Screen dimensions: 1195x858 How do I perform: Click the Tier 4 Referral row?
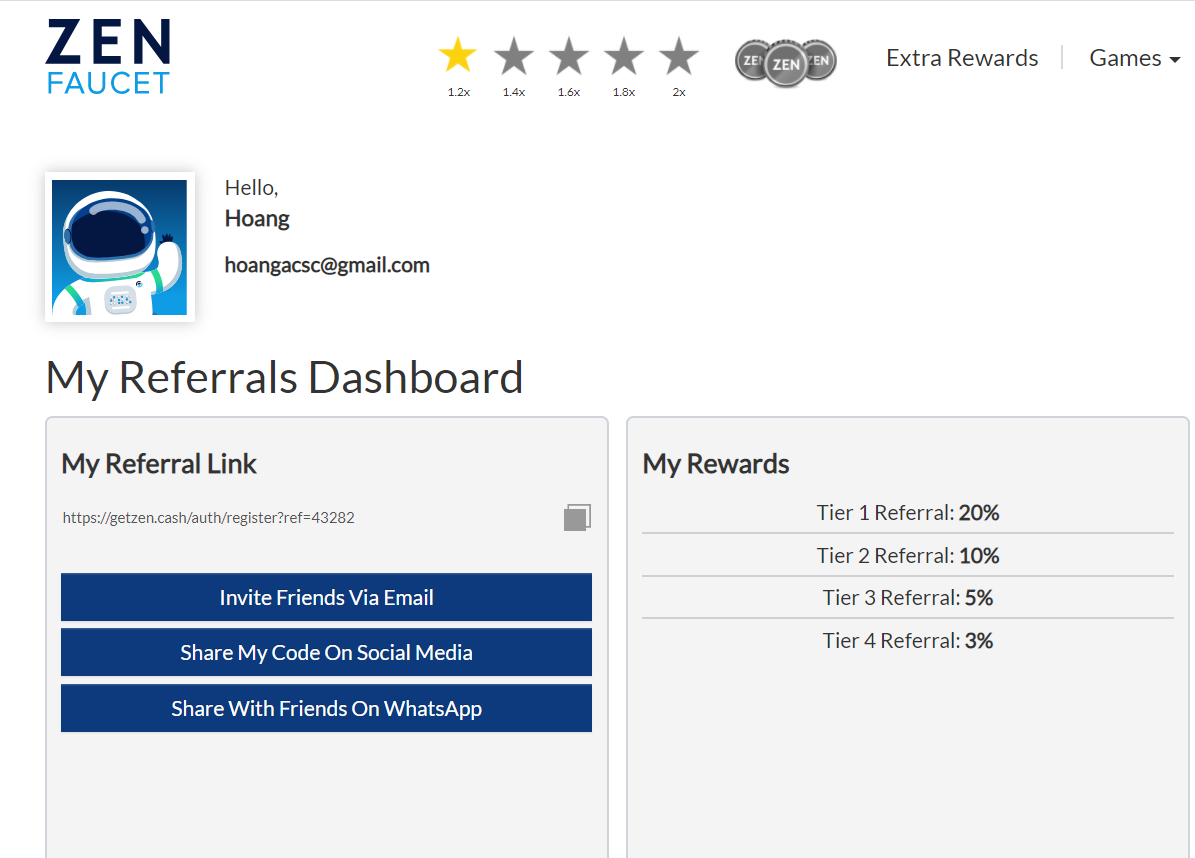907,640
